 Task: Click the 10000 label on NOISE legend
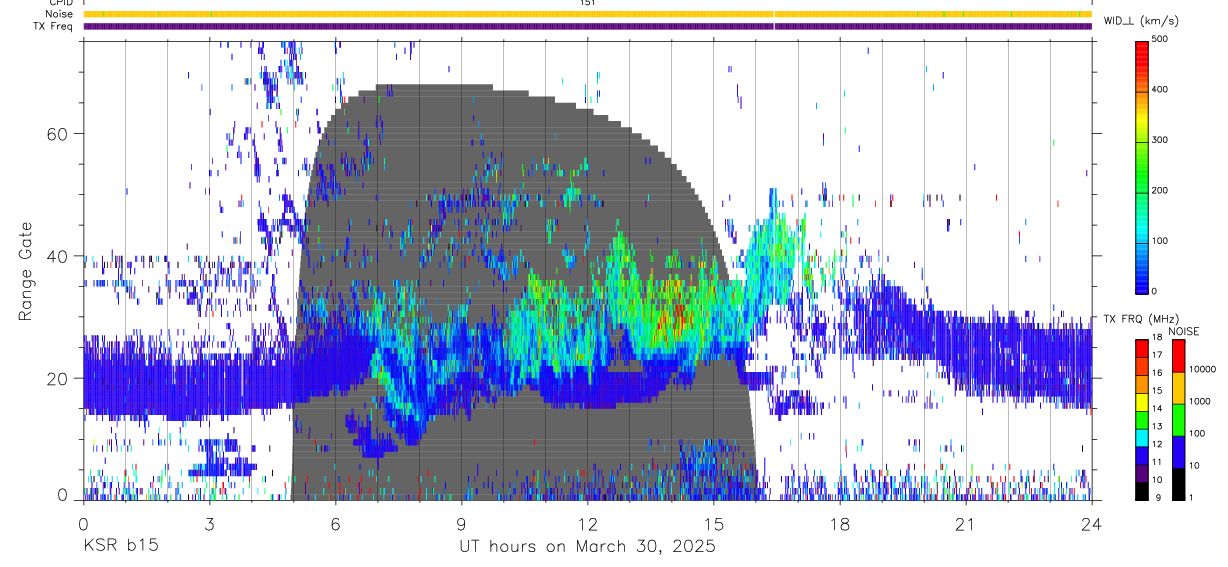(x=1202, y=370)
